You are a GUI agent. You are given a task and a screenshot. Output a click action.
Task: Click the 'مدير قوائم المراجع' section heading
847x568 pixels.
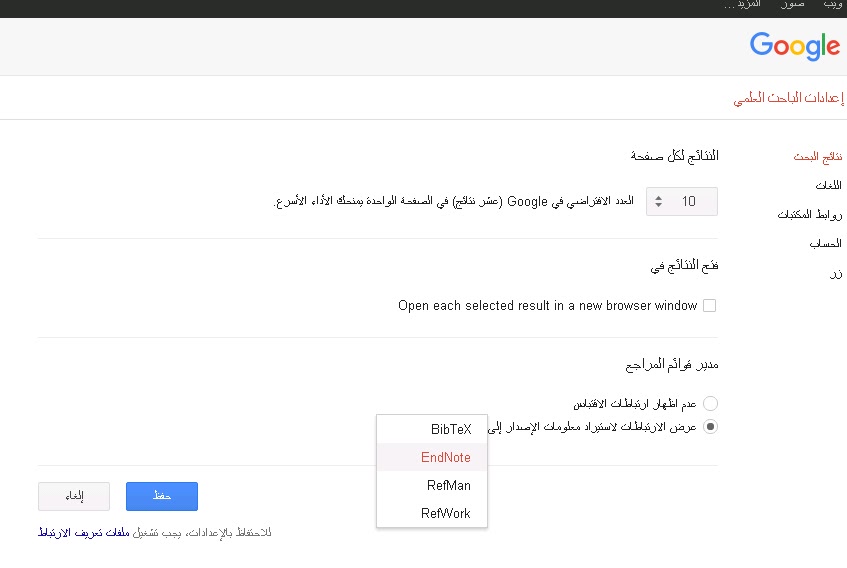point(672,365)
